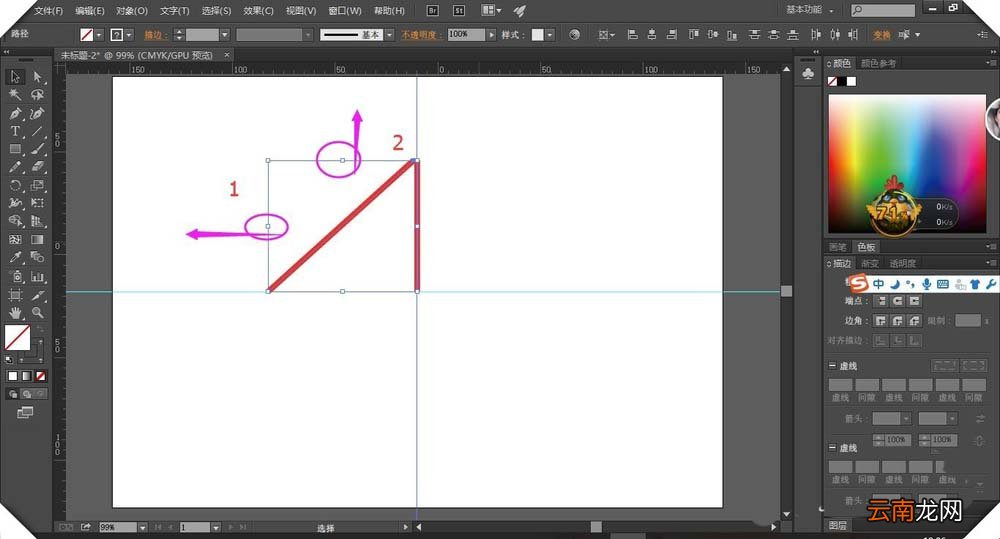The height and width of the screenshot is (539, 1000).
Task: Select the Type tool
Action: (x=15, y=131)
